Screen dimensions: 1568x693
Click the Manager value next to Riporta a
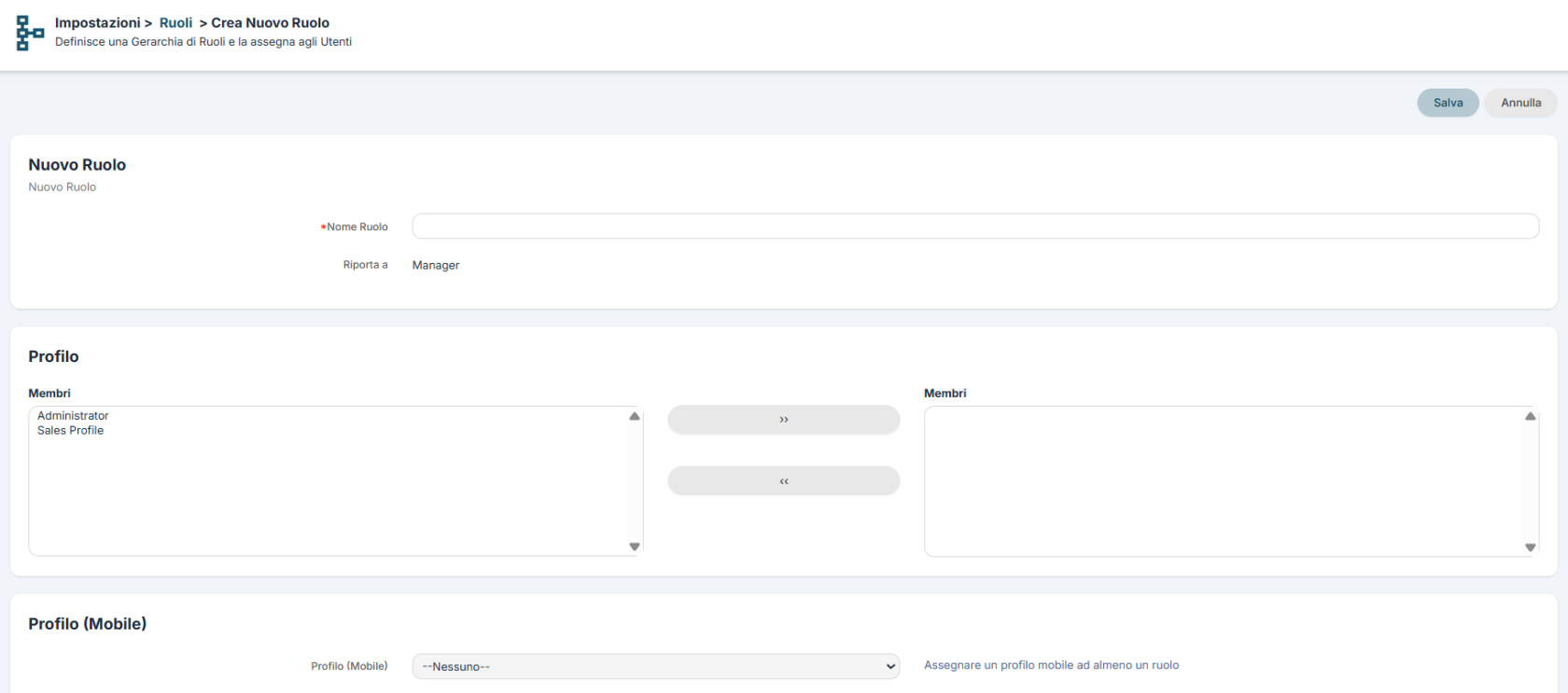click(436, 265)
